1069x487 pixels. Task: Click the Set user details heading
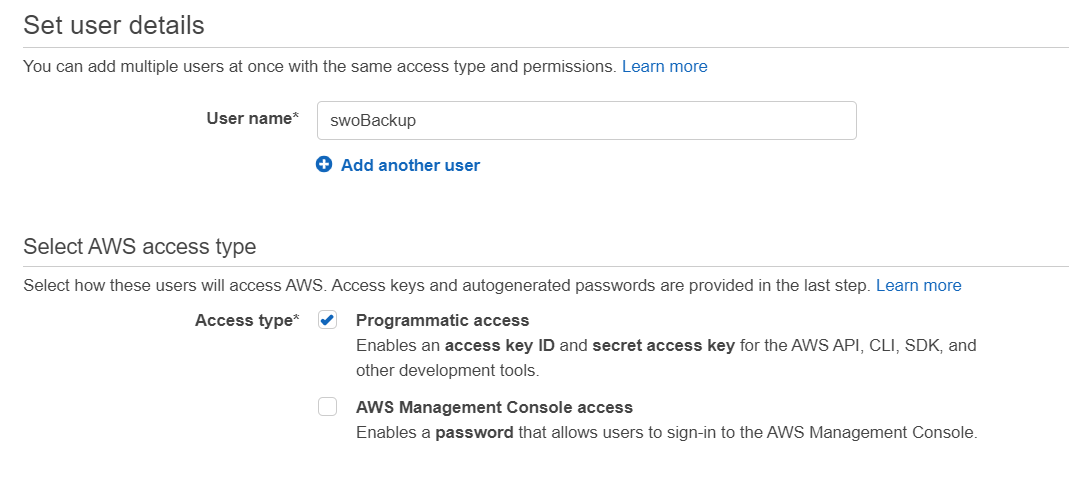pos(114,25)
